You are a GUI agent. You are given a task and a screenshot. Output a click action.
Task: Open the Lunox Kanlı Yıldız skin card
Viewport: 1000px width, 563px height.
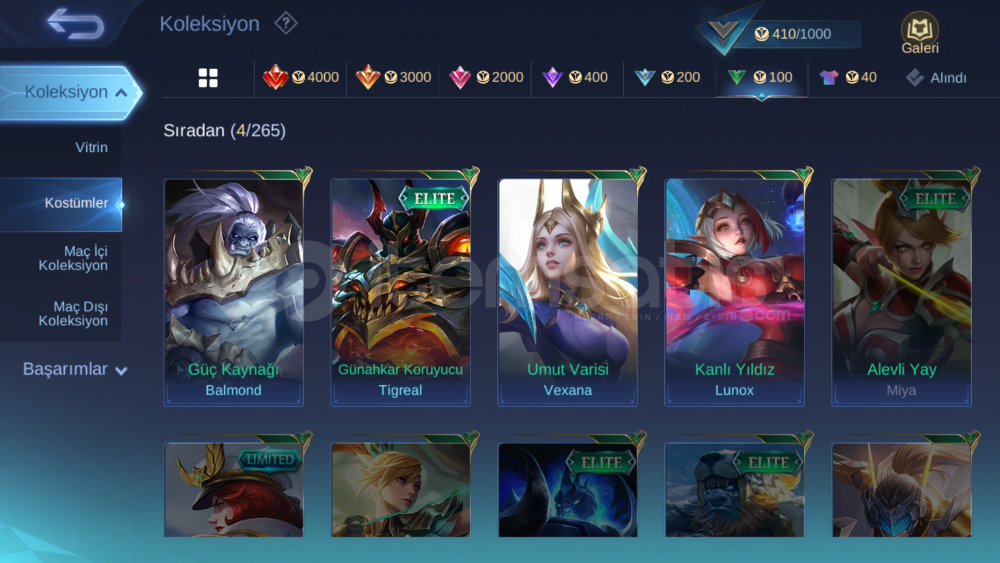coord(735,291)
